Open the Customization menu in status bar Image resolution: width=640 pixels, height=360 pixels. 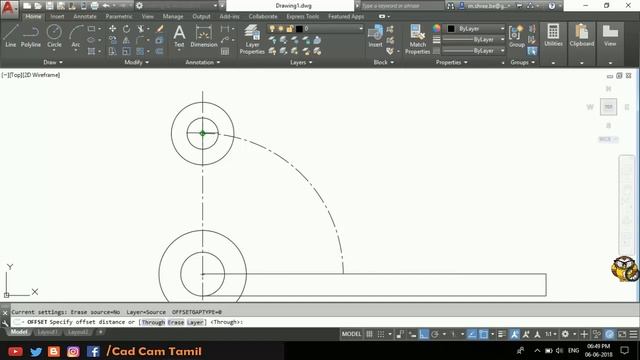click(633, 334)
